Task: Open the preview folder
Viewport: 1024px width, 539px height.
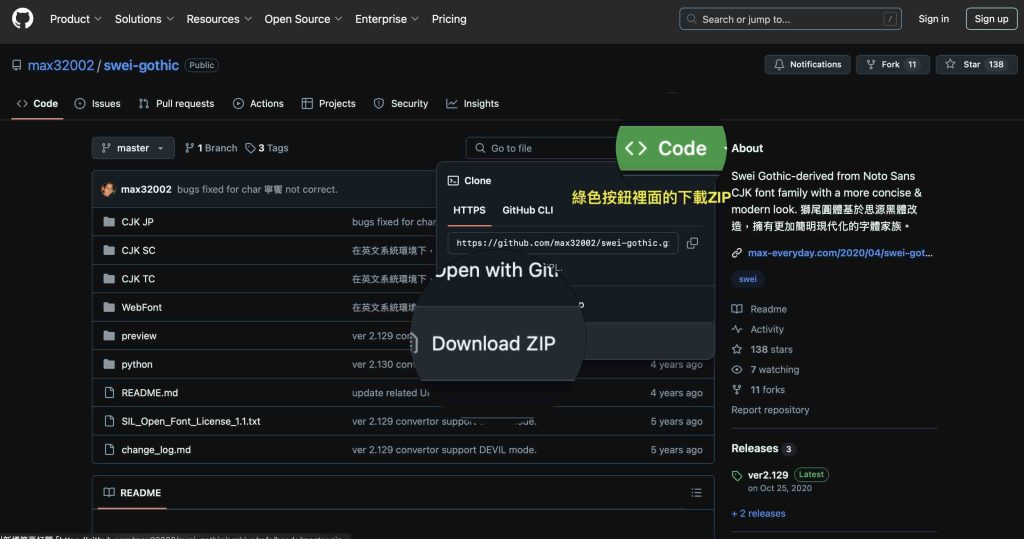Action: [138, 336]
